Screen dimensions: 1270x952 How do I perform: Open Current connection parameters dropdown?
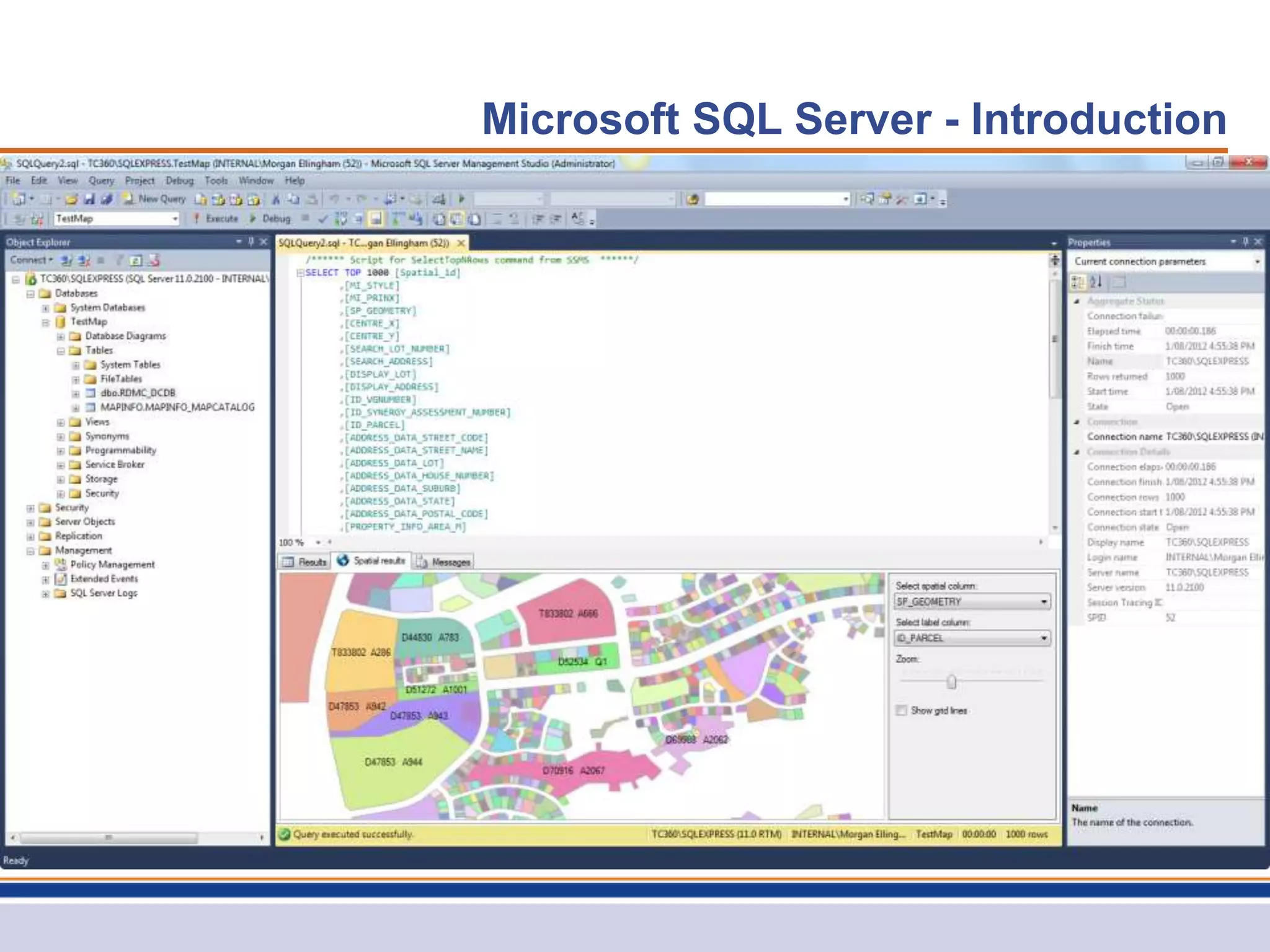[x=1257, y=262]
